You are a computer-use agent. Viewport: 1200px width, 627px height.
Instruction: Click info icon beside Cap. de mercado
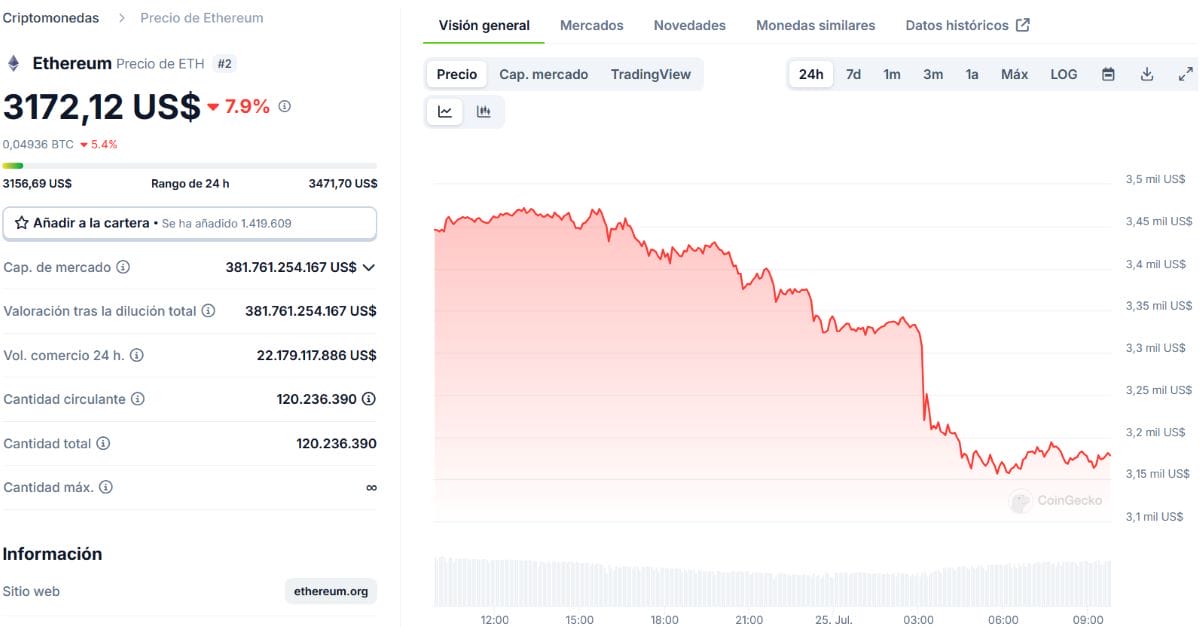pyautogui.click(x=123, y=267)
